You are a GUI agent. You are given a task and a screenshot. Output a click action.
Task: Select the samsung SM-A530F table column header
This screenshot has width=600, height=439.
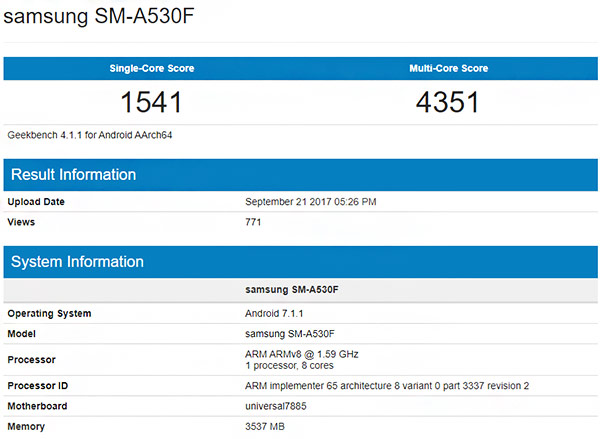coord(292,290)
